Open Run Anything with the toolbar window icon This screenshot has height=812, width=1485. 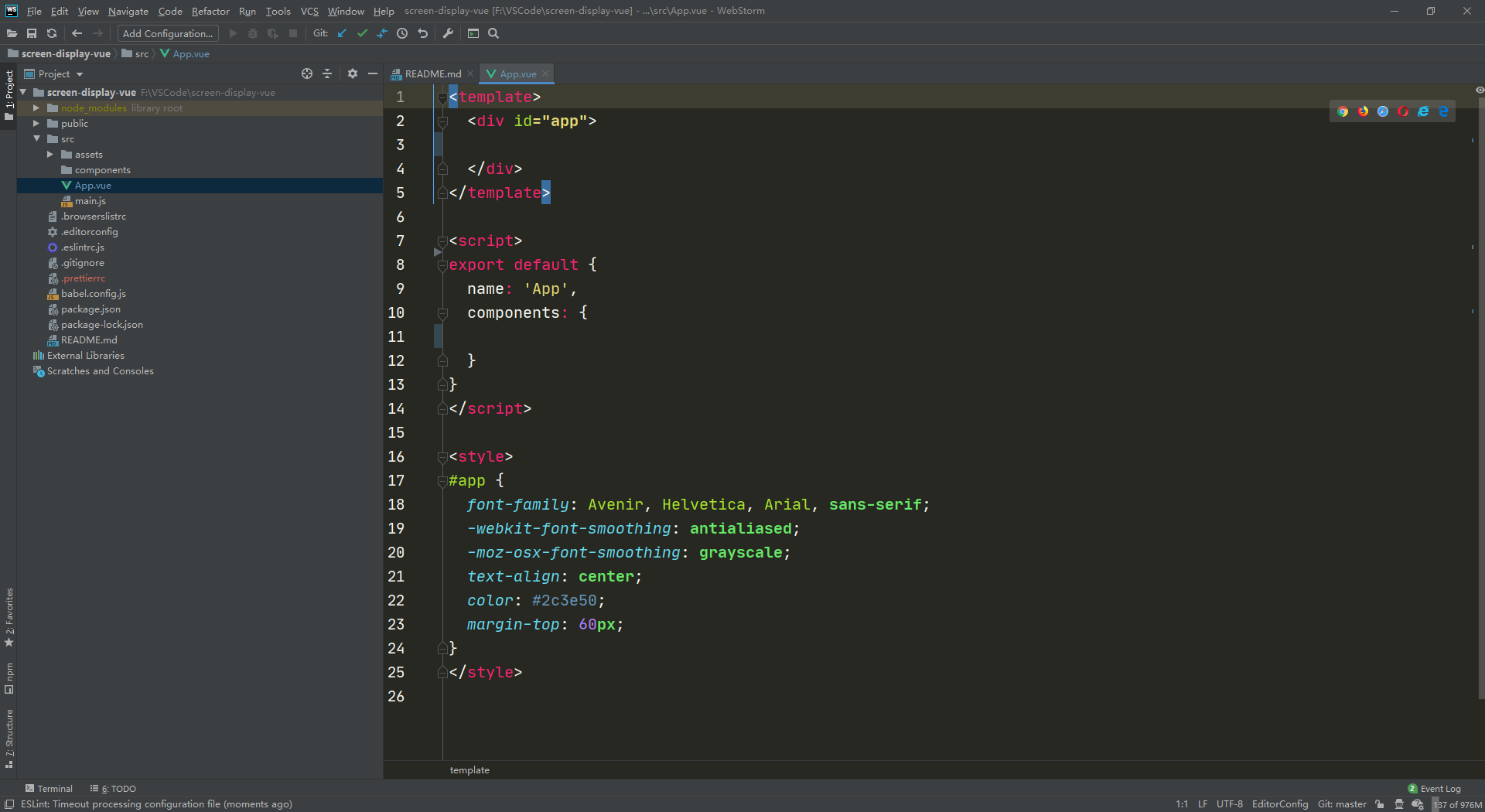point(473,33)
